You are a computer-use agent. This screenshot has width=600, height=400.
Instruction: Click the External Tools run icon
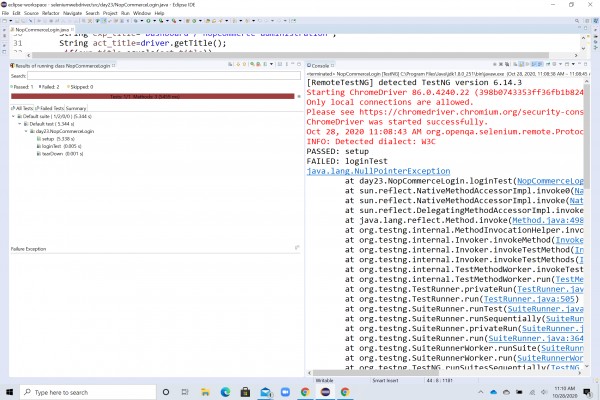174,21
